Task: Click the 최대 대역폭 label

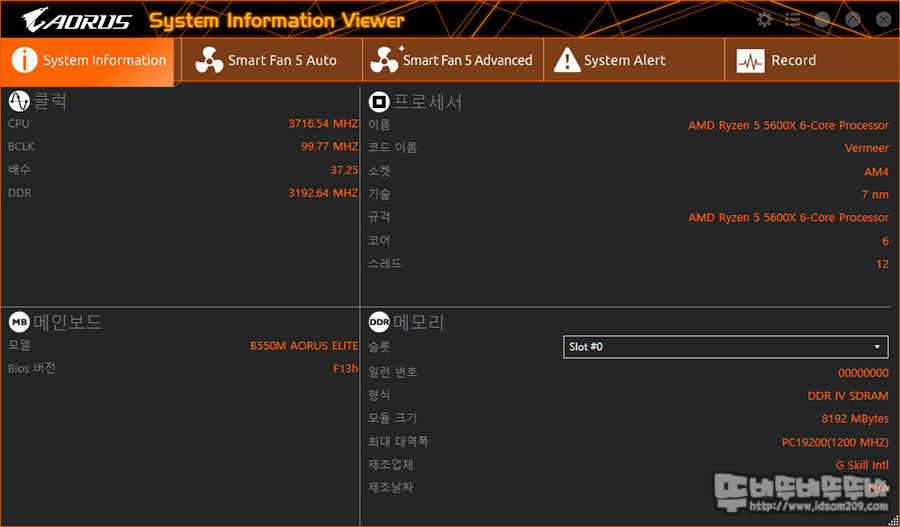Action: [398, 441]
